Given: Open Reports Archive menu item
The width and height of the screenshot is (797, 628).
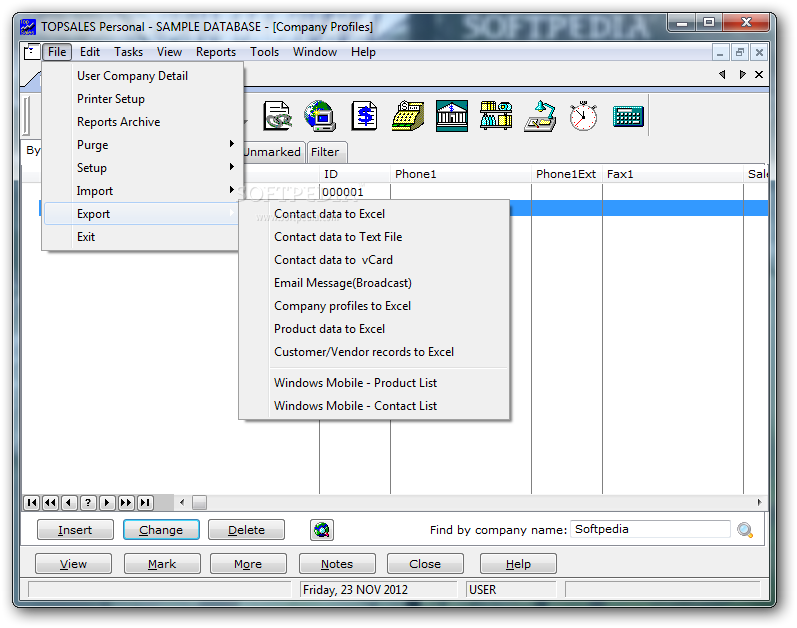Looking at the screenshot, I should (141, 122).
